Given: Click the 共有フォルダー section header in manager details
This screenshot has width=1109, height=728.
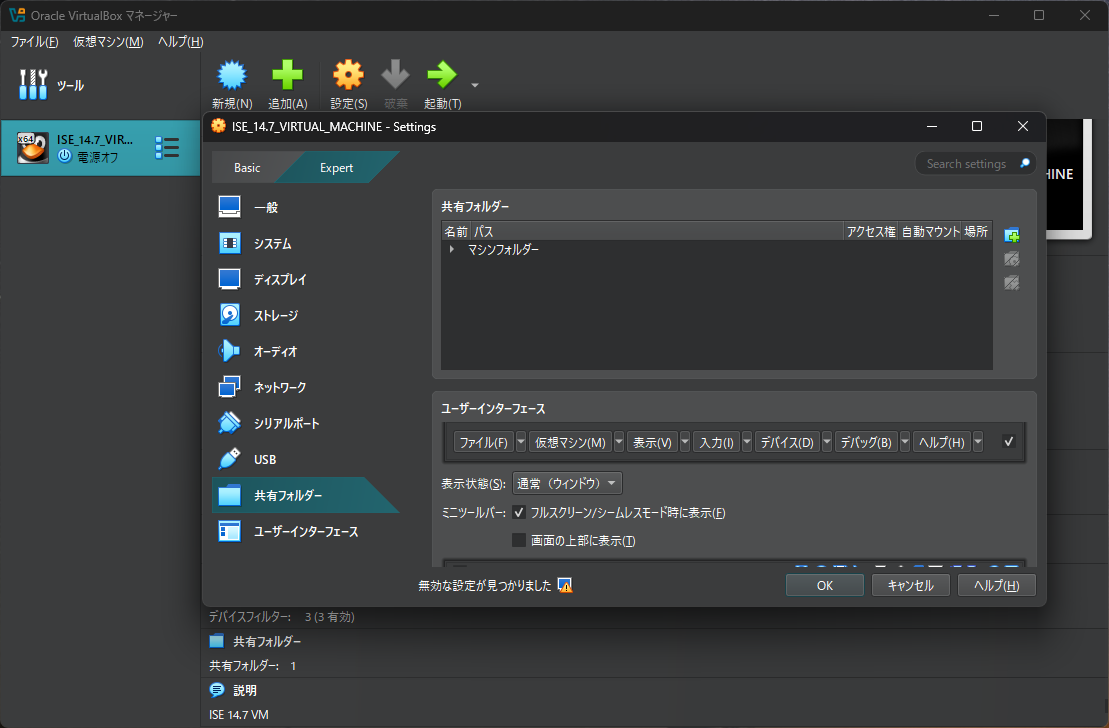Looking at the screenshot, I should pyautogui.click(x=267, y=642).
